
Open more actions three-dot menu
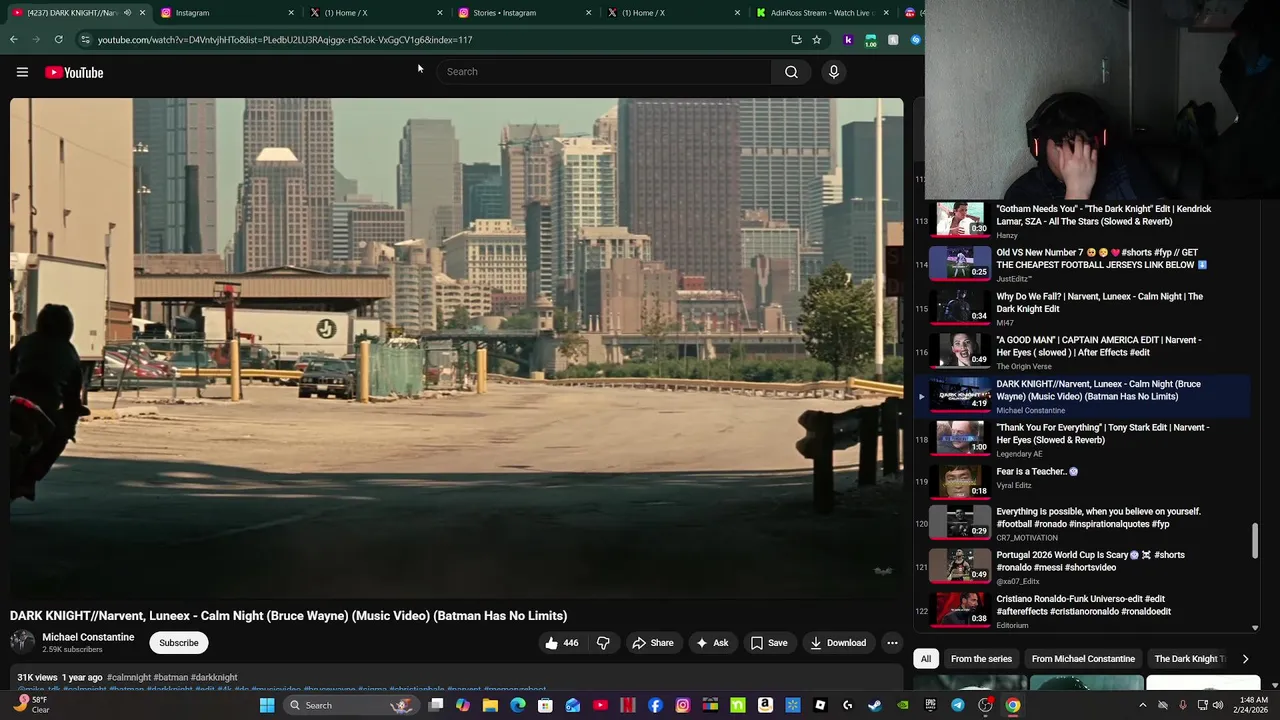(892, 643)
